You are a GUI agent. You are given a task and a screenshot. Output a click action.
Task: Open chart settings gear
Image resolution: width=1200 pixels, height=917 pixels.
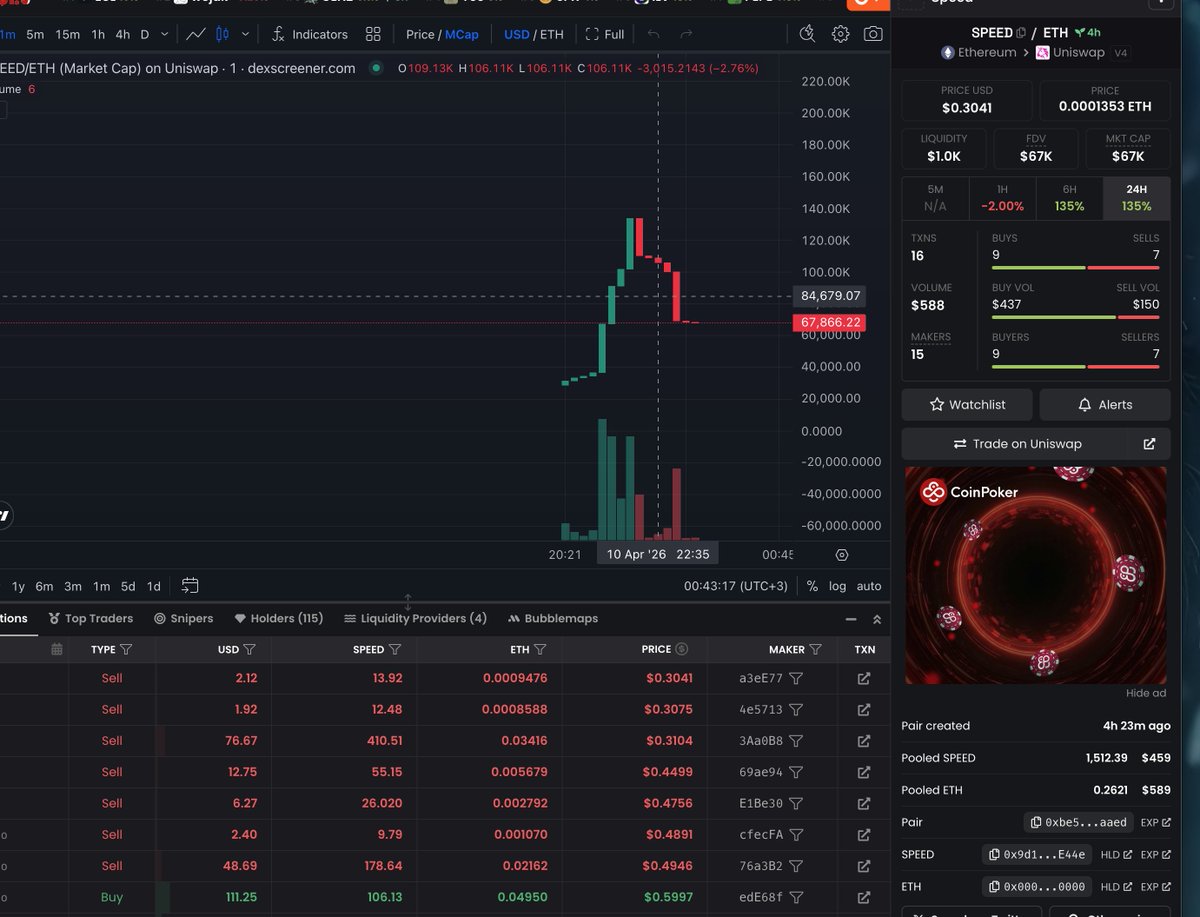[x=841, y=34]
